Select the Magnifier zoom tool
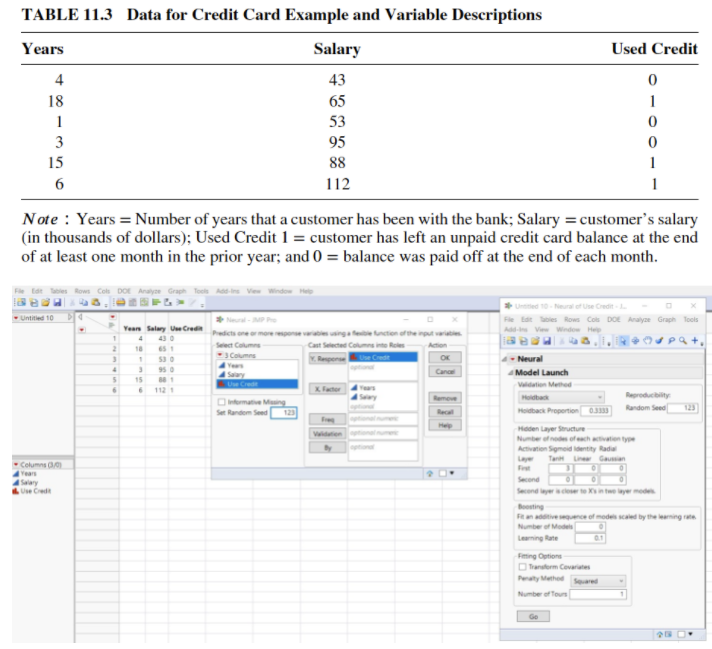Image resolution: width=712 pixels, height=649 pixels. [x=683, y=341]
